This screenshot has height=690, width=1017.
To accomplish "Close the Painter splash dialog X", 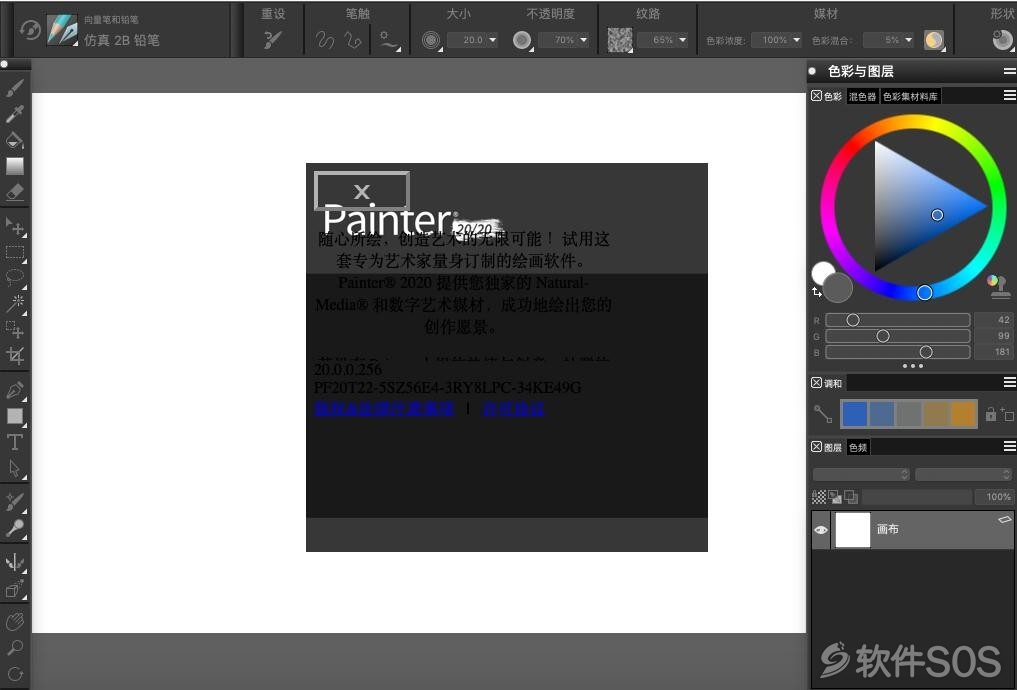I will tap(362, 191).
